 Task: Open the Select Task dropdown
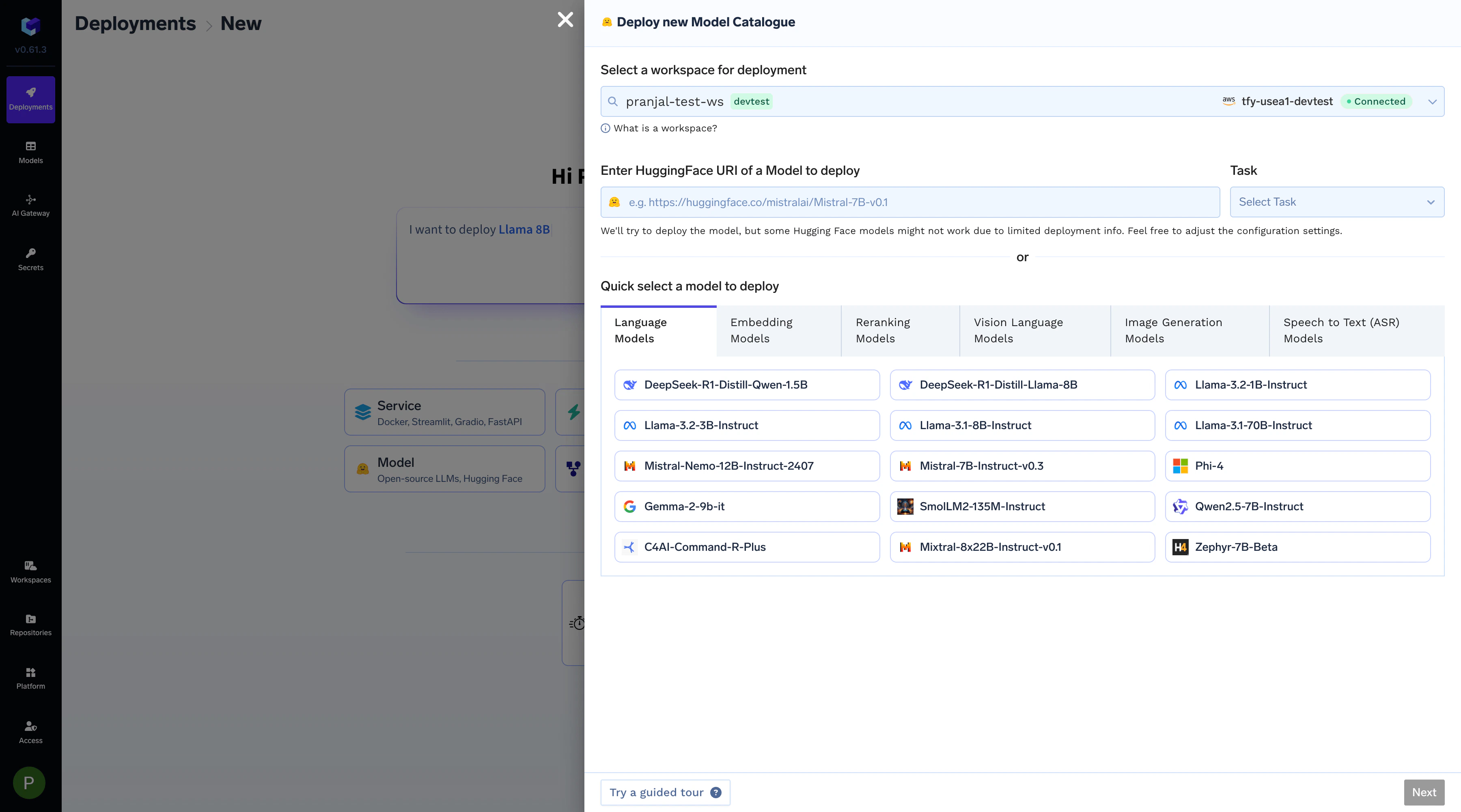[1337, 202]
